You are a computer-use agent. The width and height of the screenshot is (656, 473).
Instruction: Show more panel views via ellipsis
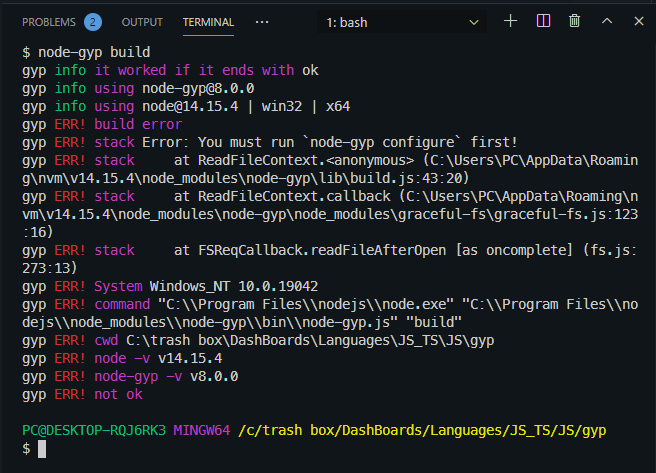[262, 22]
